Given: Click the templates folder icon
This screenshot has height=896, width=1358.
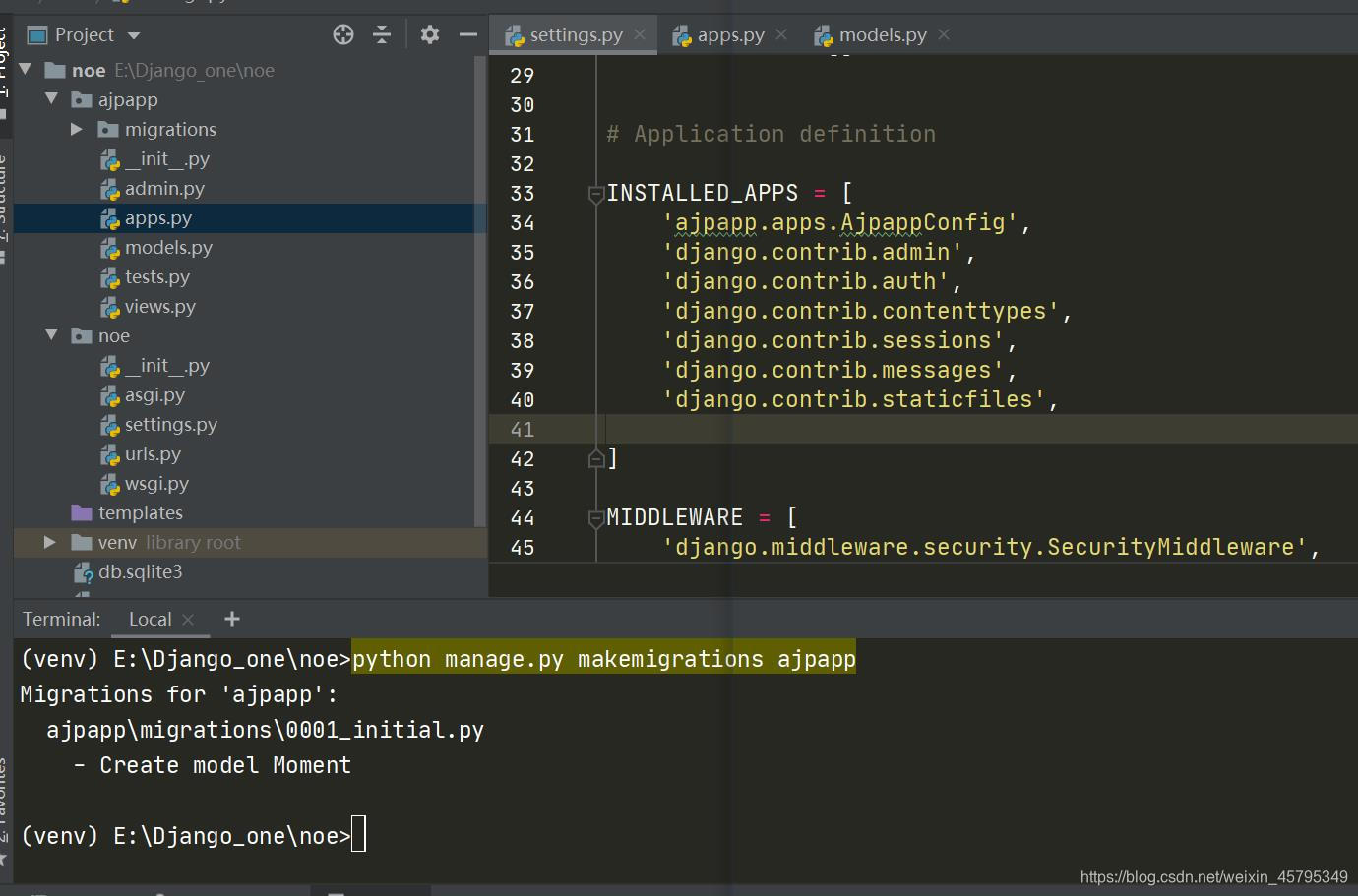Looking at the screenshot, I should click(x=82, y=512).
